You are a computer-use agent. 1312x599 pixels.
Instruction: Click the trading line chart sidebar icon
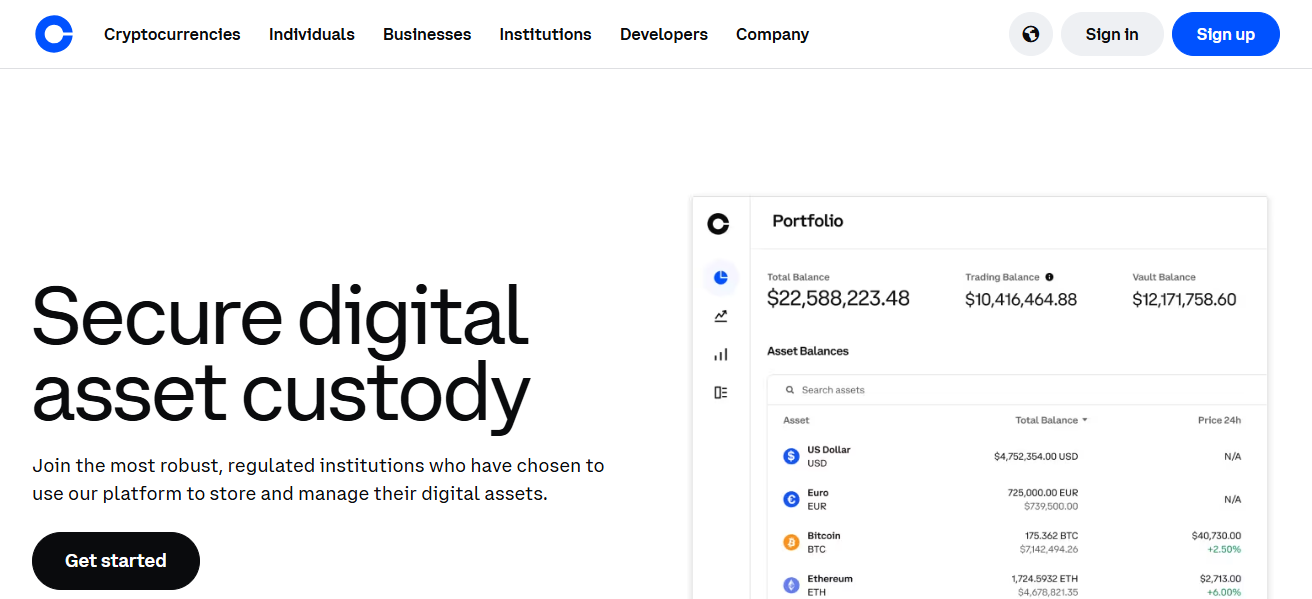[721, 315]
